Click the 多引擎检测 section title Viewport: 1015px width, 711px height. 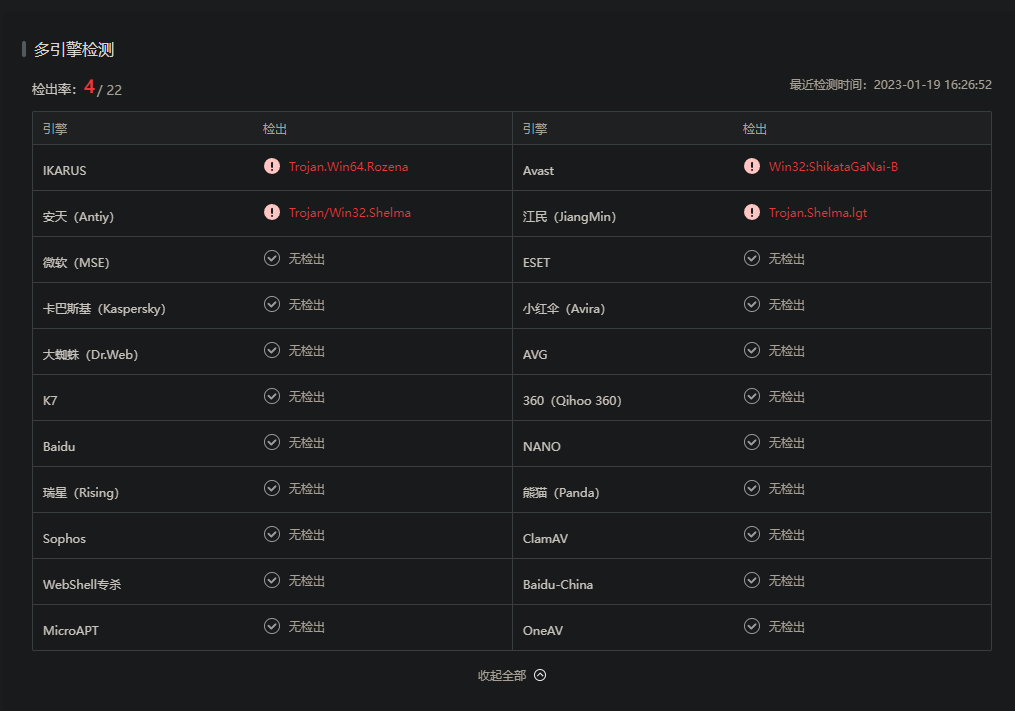tap(74, 50)
